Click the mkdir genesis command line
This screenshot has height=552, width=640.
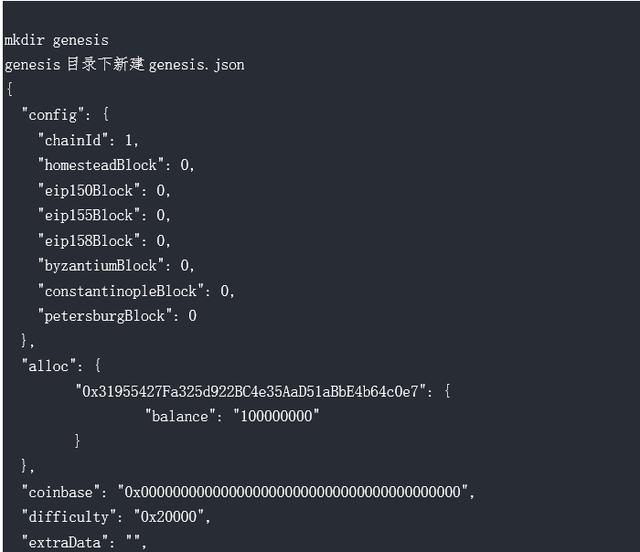[56, 40]
